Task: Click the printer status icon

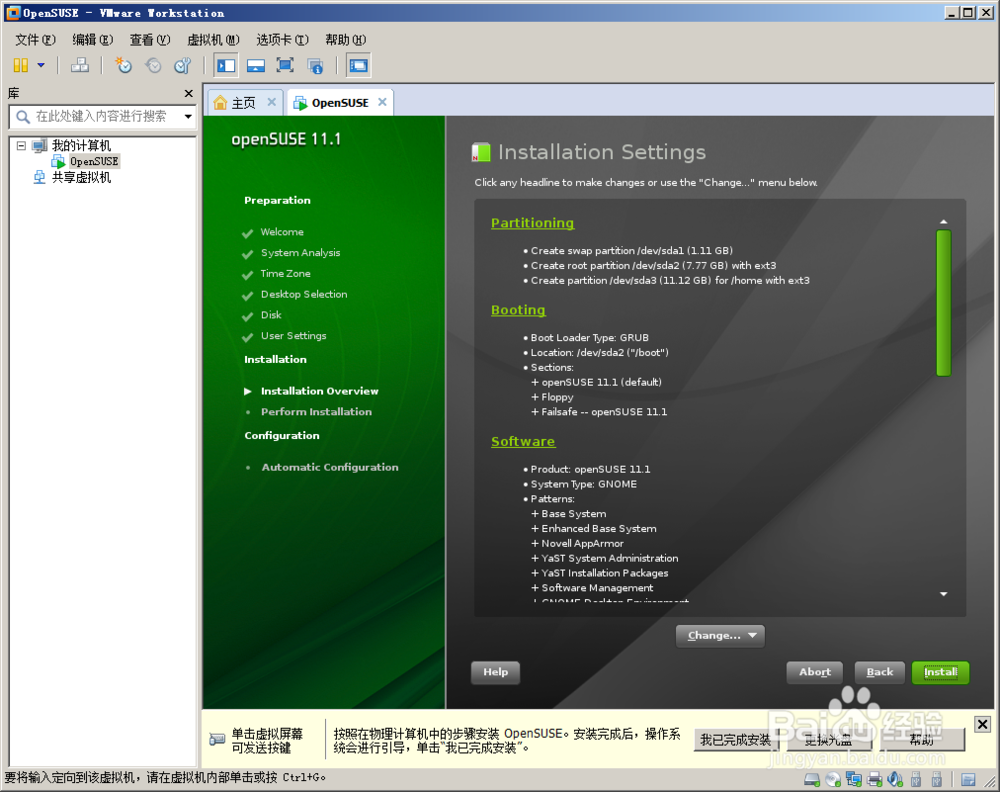Action: point(875,779)
